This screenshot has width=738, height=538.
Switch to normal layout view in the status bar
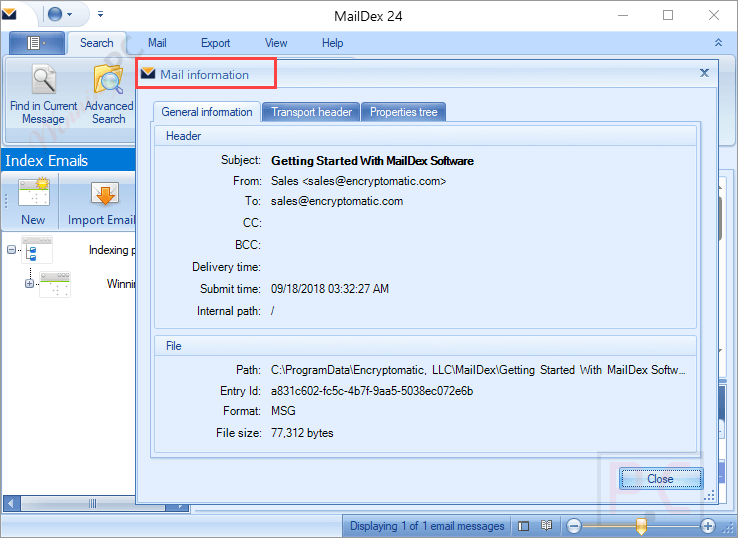[x=523, y=526]
